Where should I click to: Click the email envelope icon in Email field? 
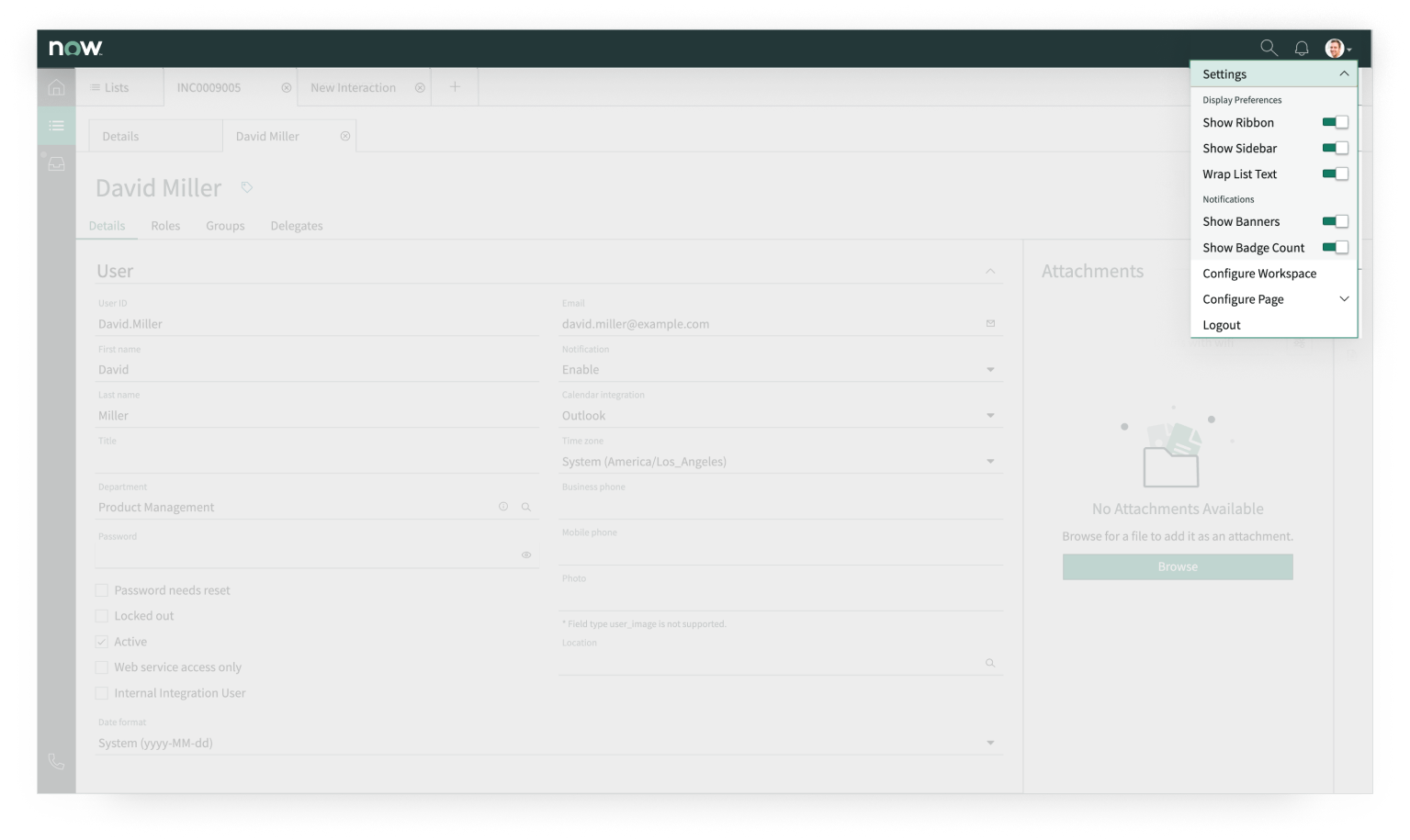point(990,323)
